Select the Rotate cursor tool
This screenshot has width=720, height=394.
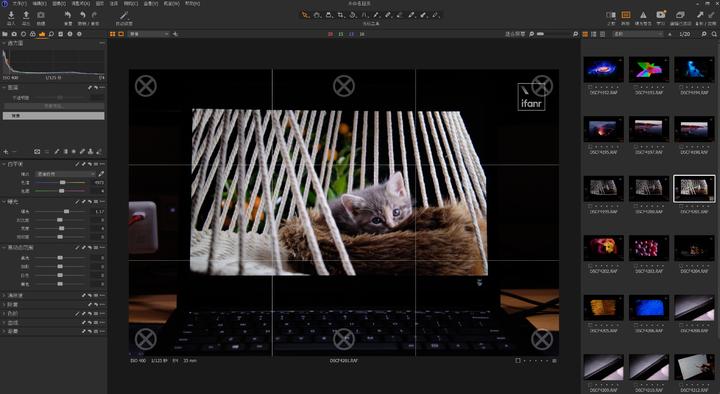[352, 15]
